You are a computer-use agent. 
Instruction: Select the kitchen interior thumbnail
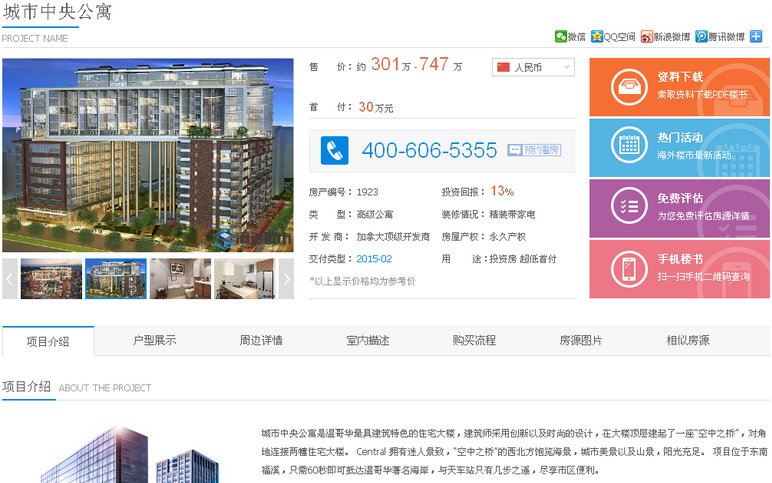(244, 279)
